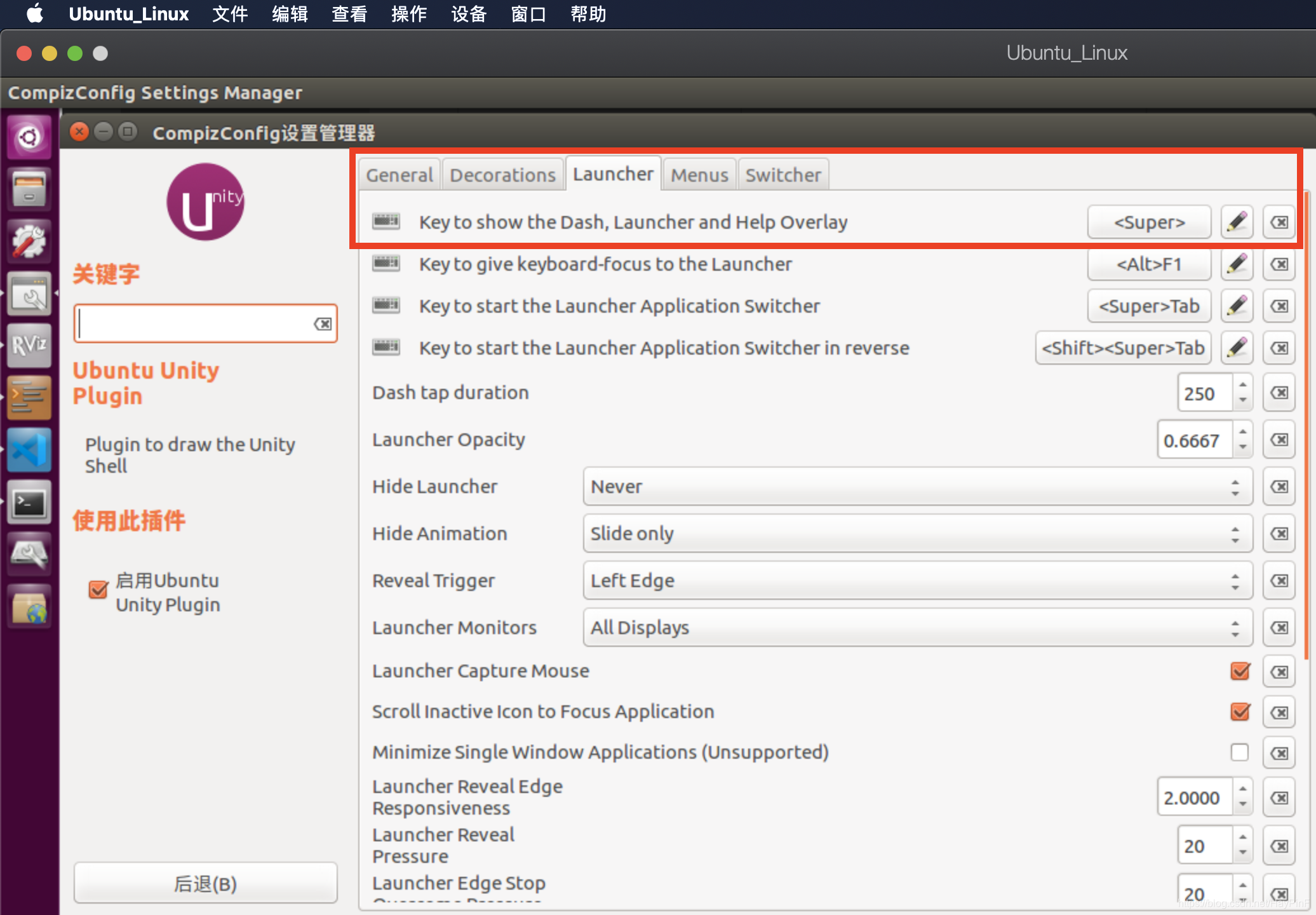Reset Launcher Reveal Edge Responsiveness
The image size is (1316, 915).
point(1279,798)
